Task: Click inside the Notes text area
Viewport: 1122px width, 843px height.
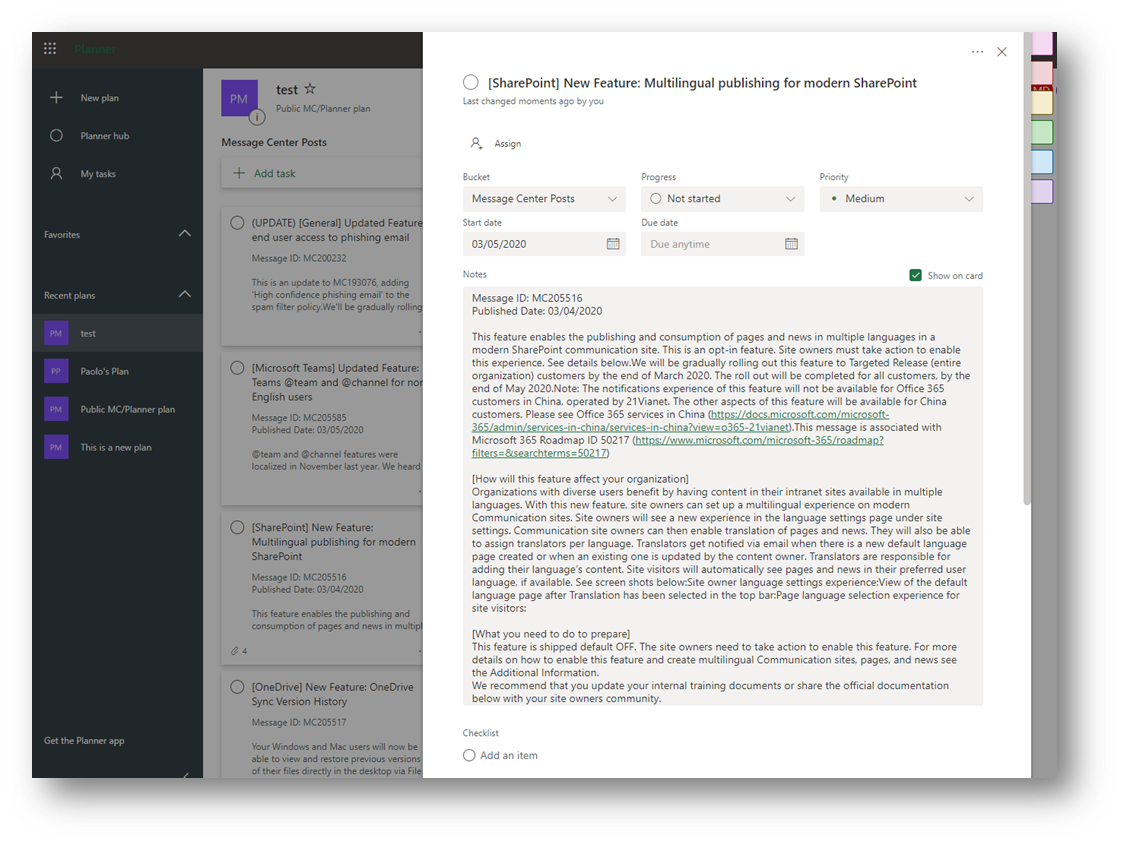Action: click(723, 496)
